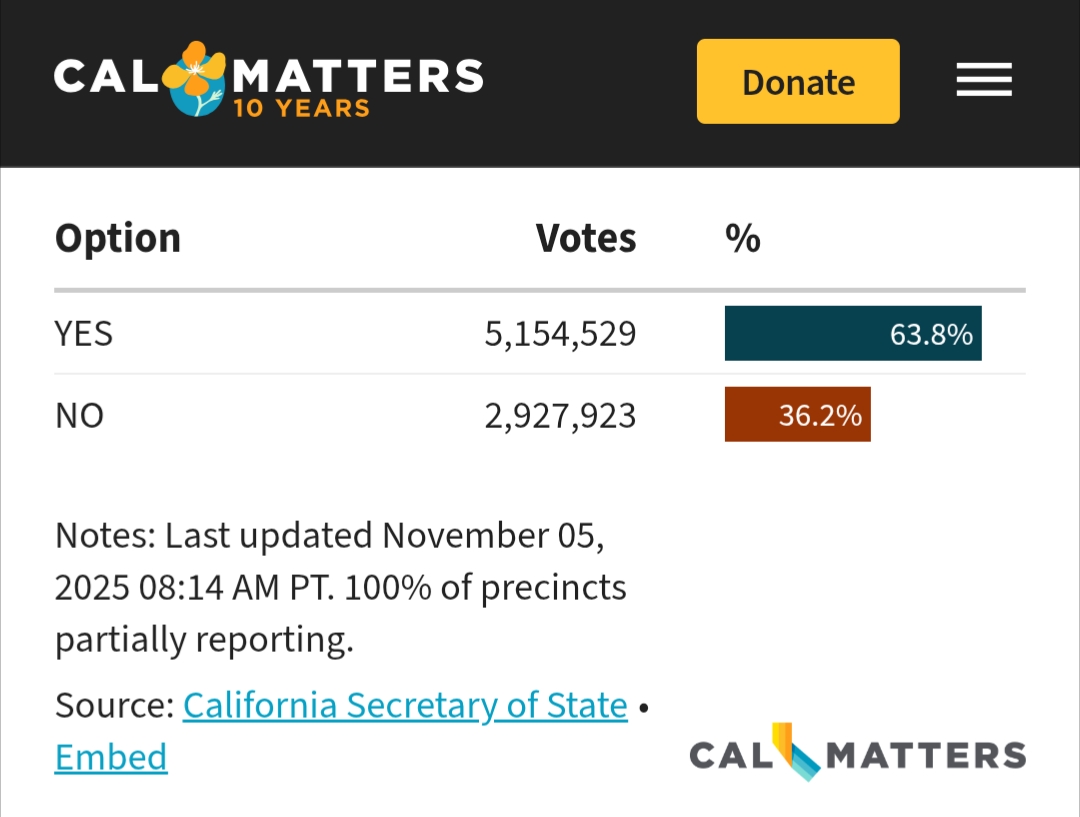
Task: Click the YES option label
Action: (x=84, y=333)
